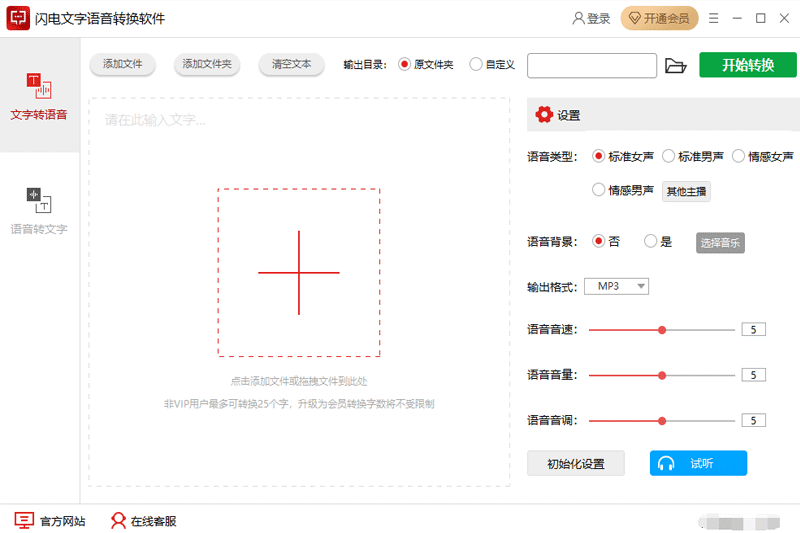This screenshot has height=533, width=800.
Task: Open 其他主播 to see more voices
Action: coord(686,191)
